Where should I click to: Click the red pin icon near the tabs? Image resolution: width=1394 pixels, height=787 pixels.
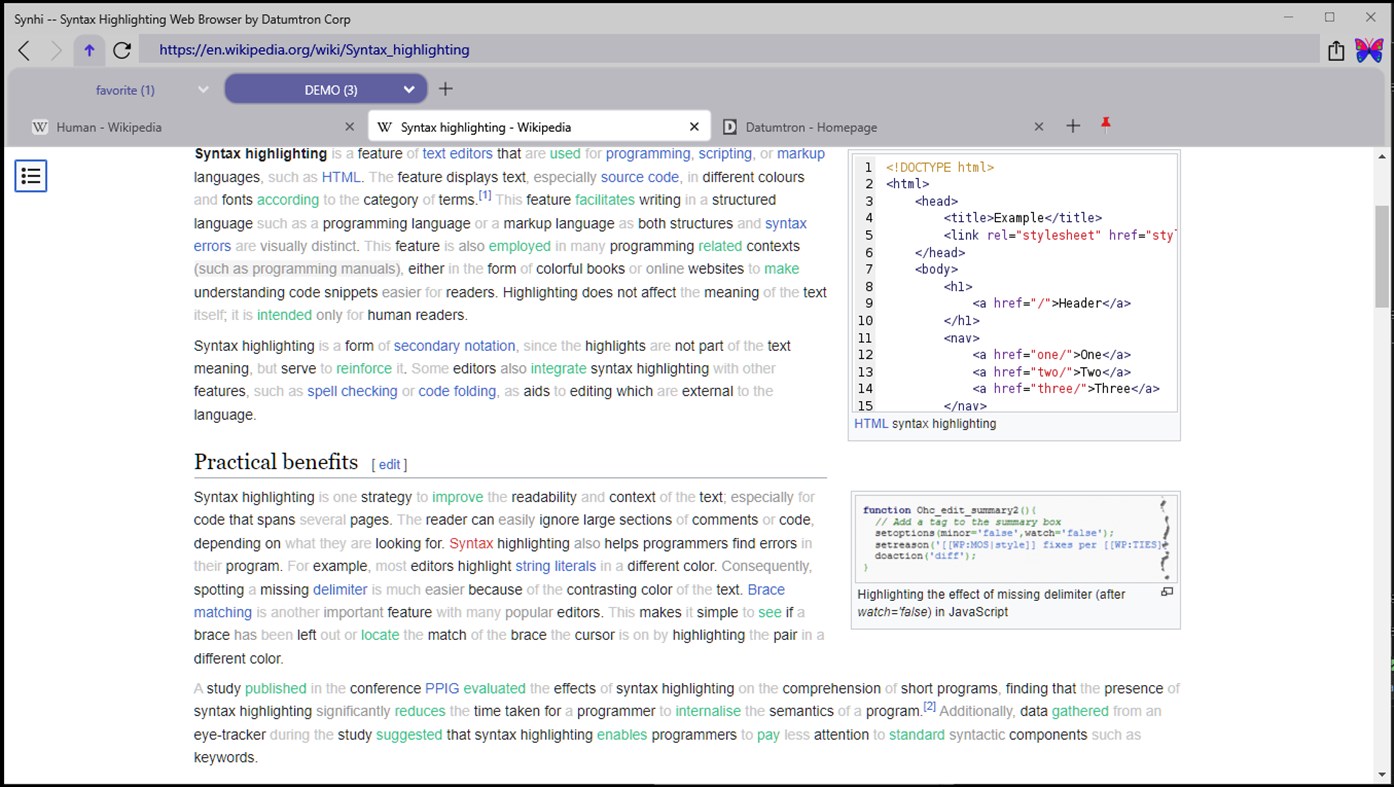(1105, 122)
